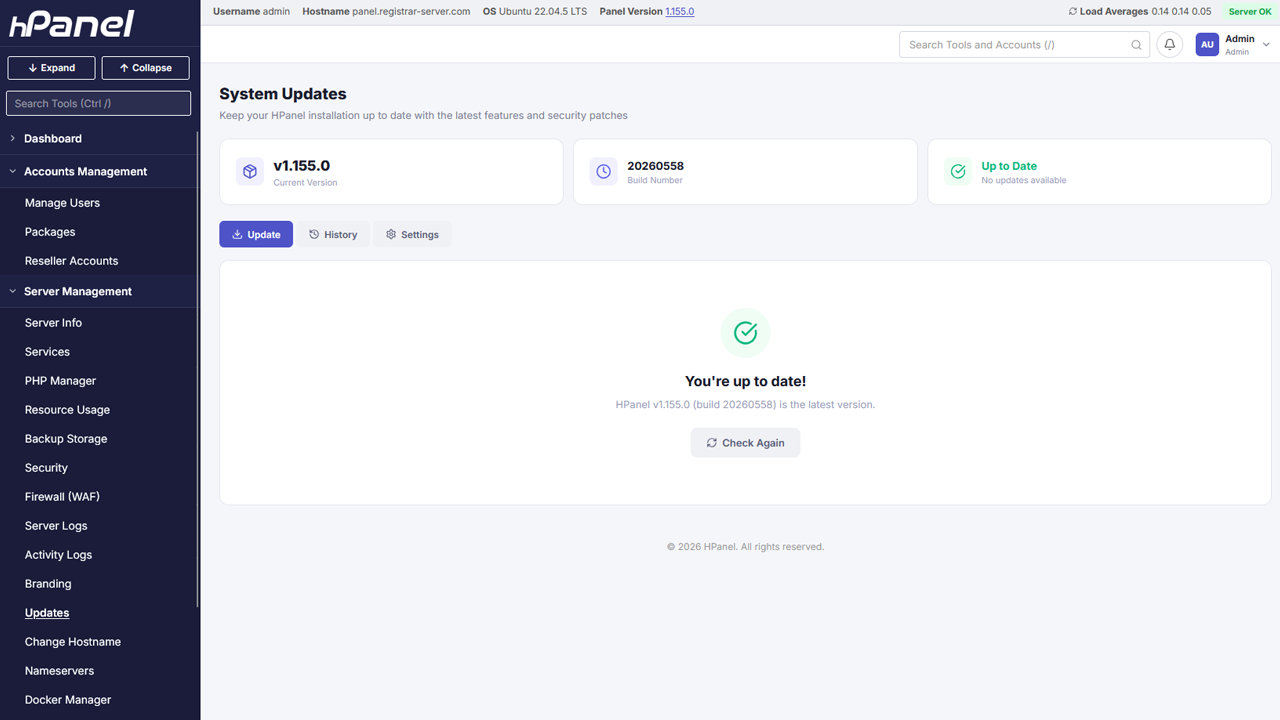Viewport: 1280px width, 720px height.
Task: Focus the Search Tools and Accounts field
Action: pyautogui.click(x=1024, y=45)
